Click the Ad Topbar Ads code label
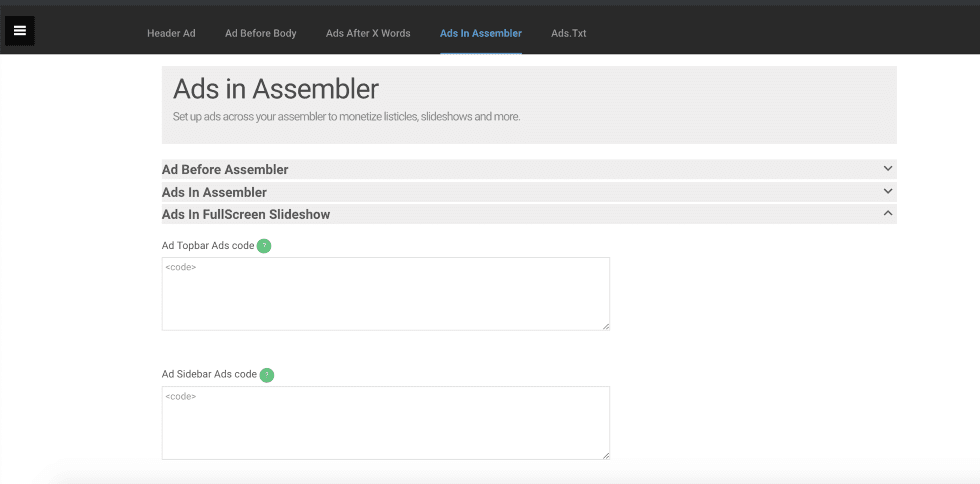 point(208,246)
